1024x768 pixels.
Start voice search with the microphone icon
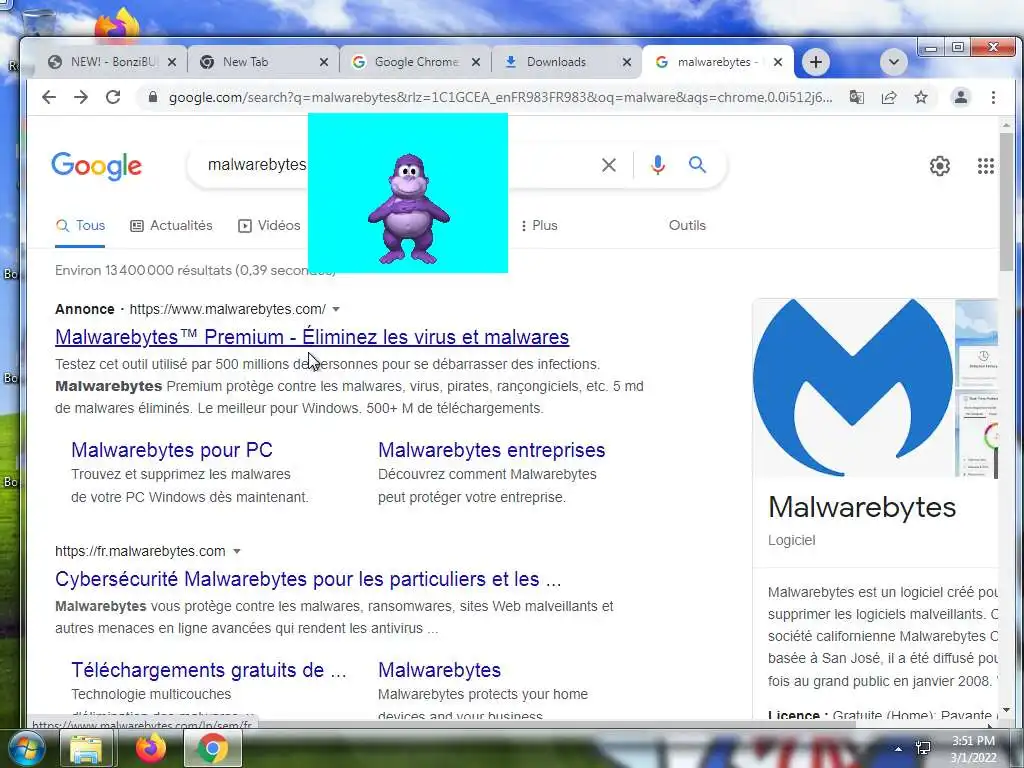tap(658, 165)
